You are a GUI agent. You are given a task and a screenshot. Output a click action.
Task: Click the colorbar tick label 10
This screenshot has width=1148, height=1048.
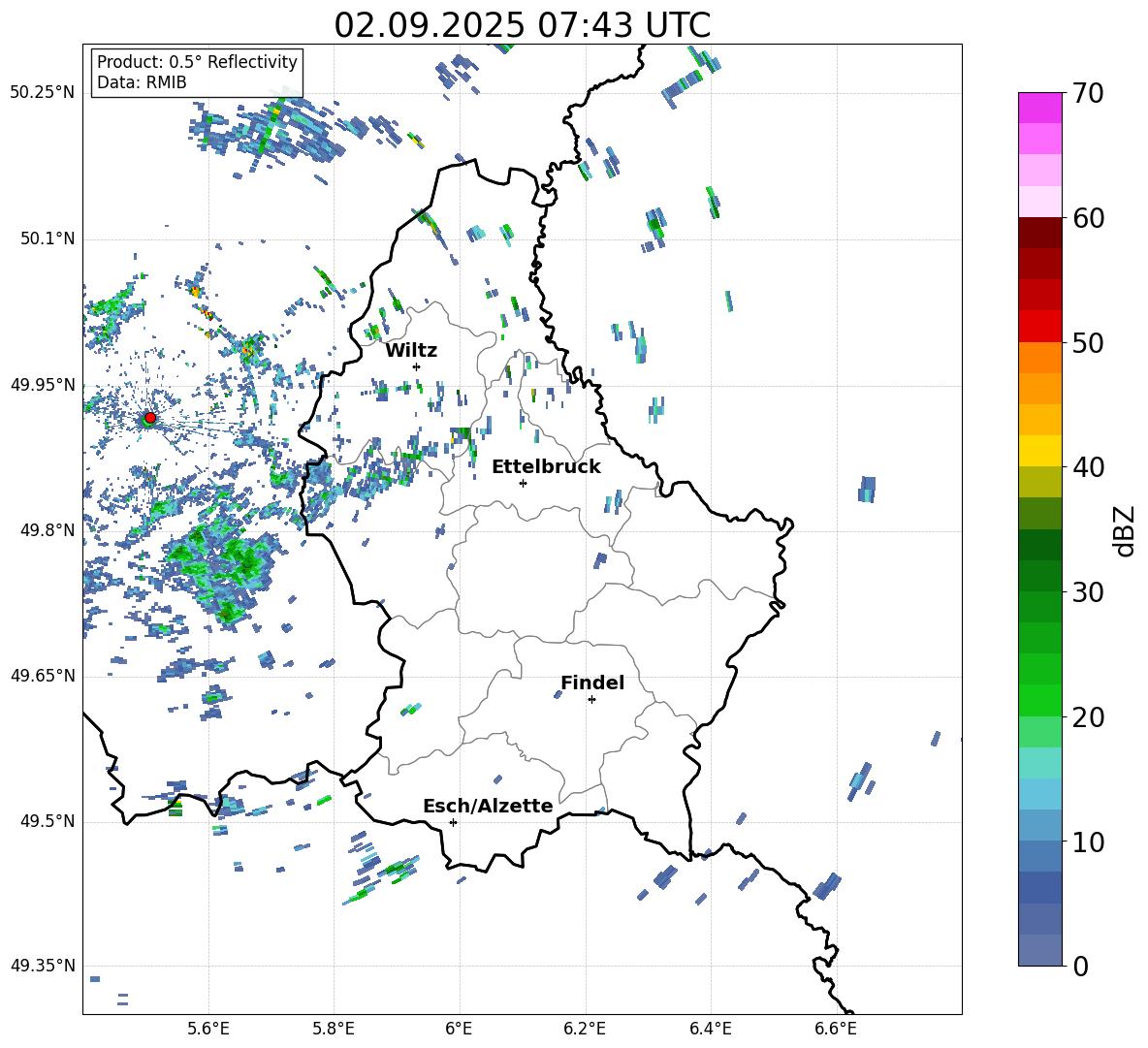(x=1088, y=842)
